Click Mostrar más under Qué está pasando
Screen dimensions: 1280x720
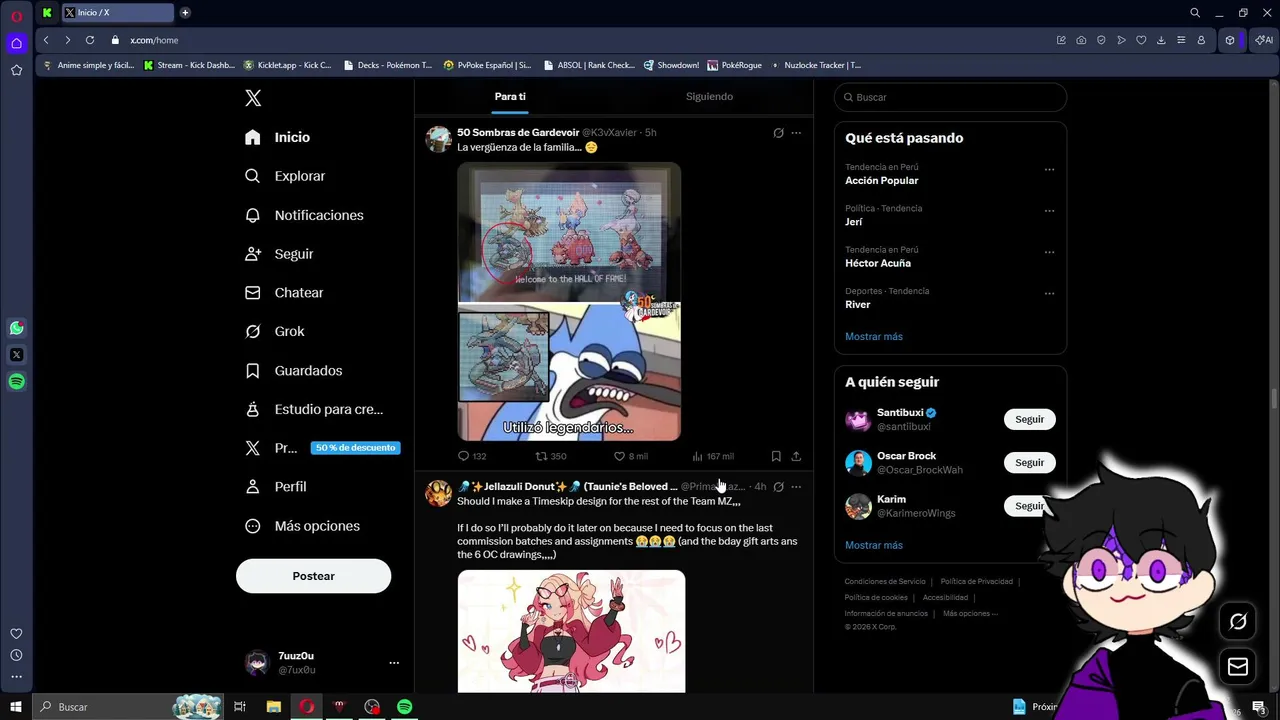click(x=874, y=337)
